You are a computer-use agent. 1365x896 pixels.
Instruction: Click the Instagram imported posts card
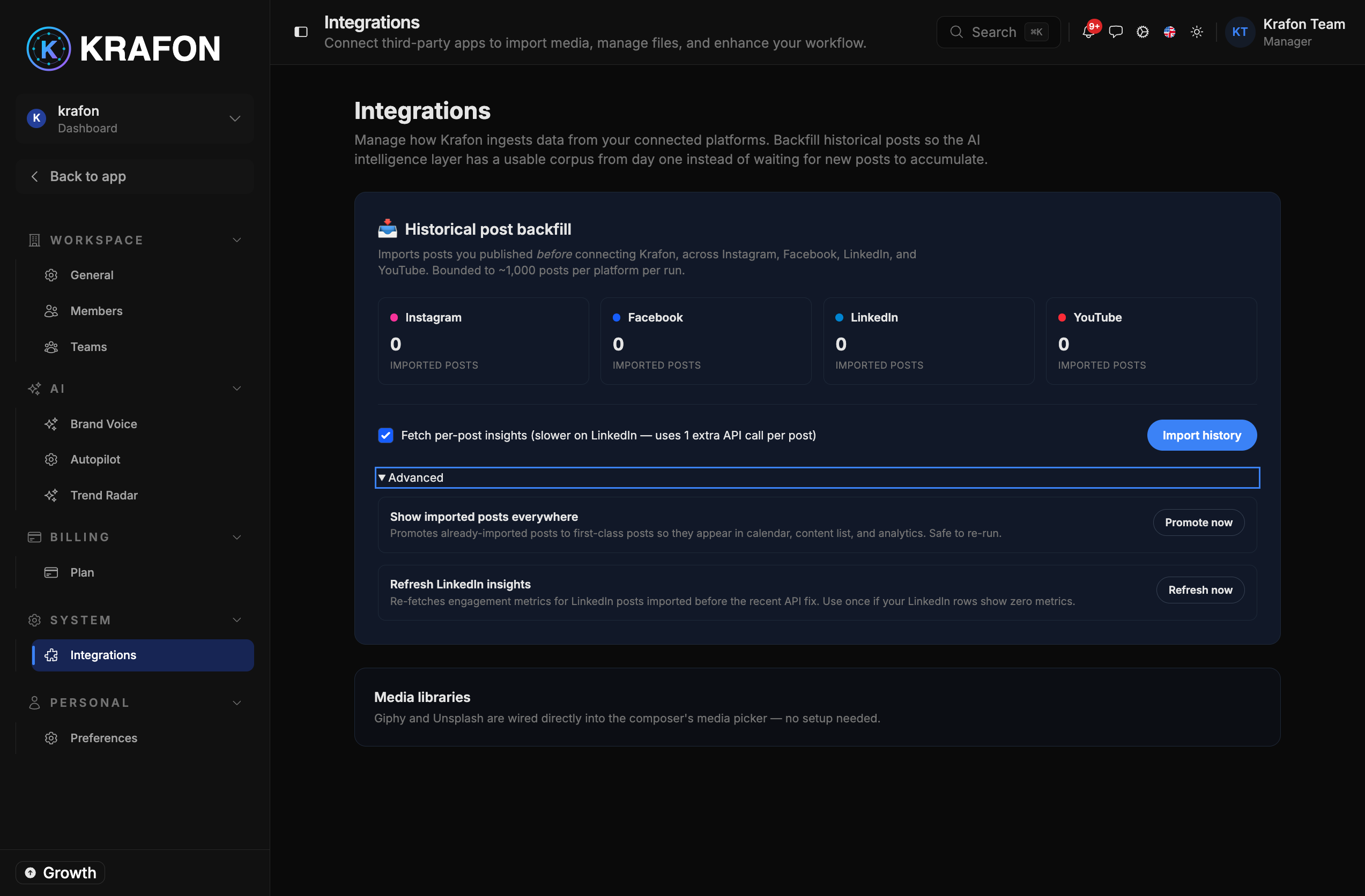[483, 341]
